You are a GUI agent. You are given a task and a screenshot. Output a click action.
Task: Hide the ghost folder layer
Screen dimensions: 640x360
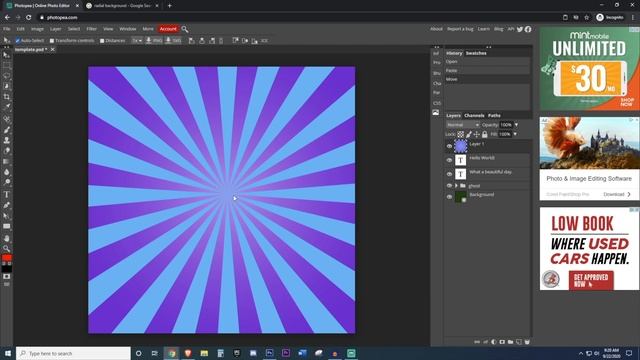tap(449, 186)
